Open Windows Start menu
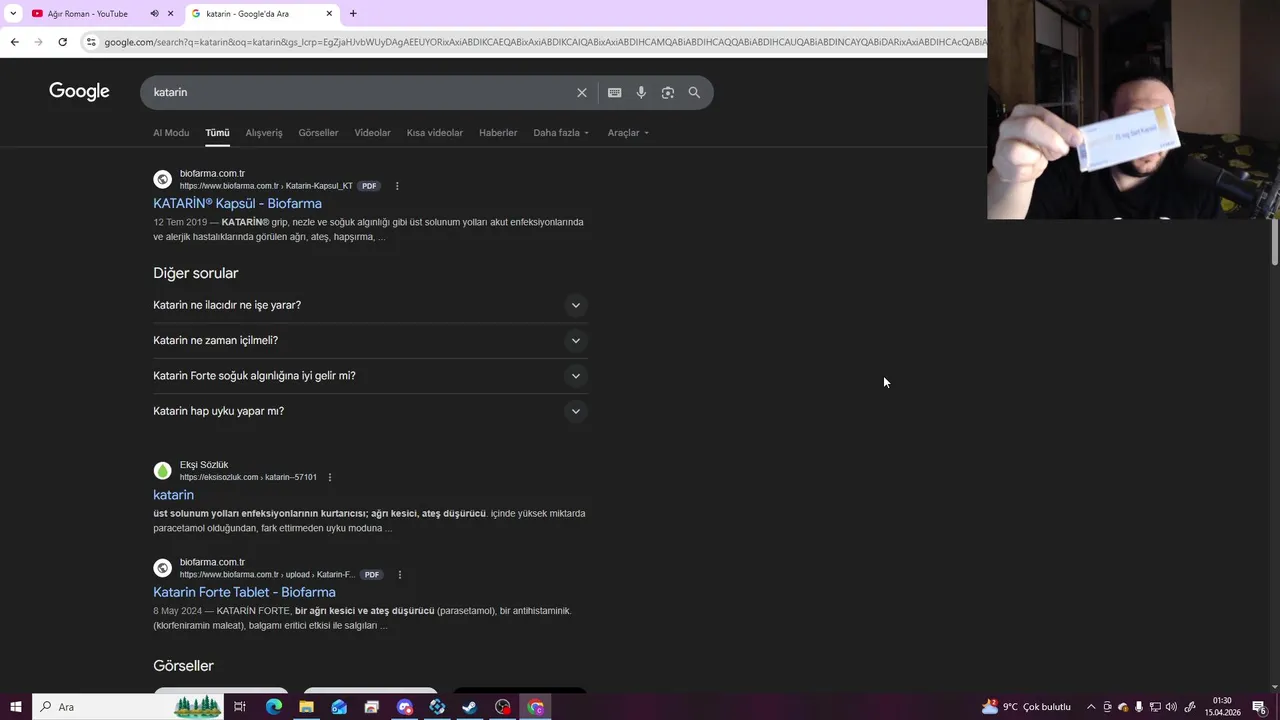 [15, 707]
